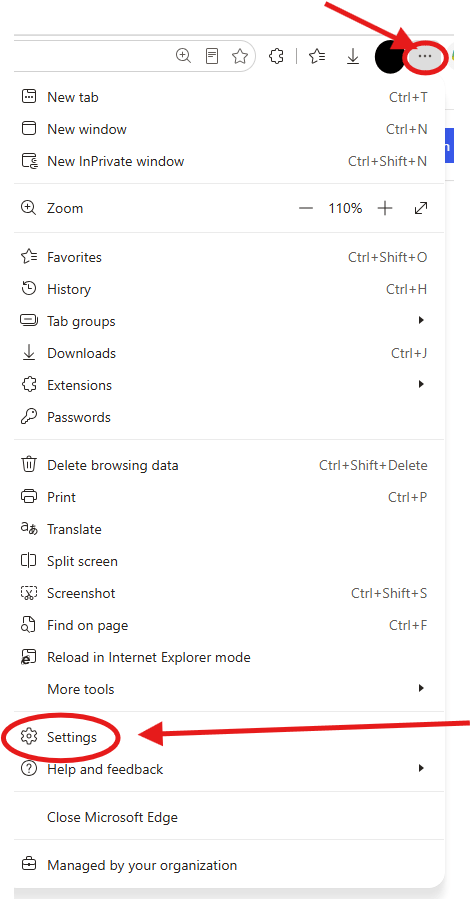Click the three-dot Settings and more button
Image resolution: width=470 pixels, height=899 pixels.
pyautogui.click(x=425, y=56)
